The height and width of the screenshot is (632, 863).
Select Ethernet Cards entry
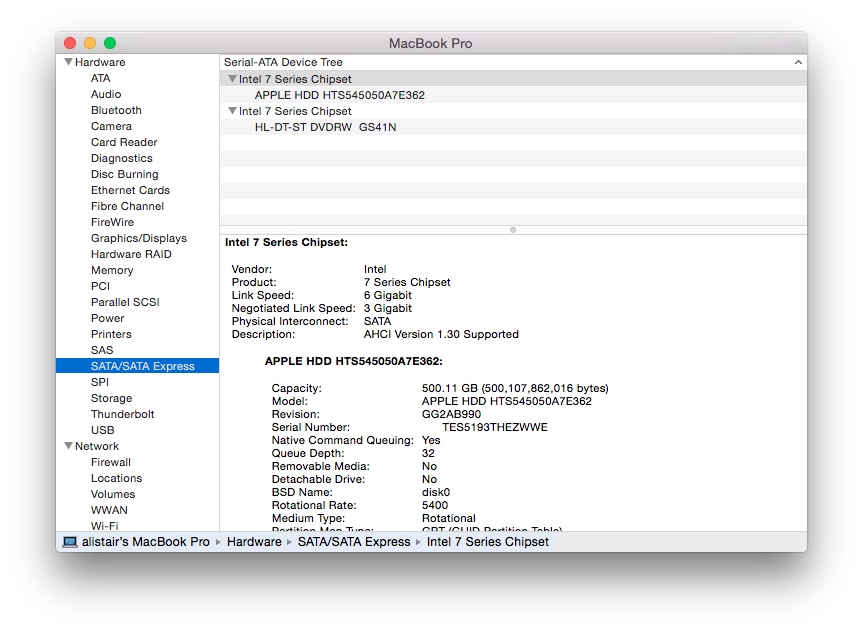pyautogui.click(x=130, y=190)
